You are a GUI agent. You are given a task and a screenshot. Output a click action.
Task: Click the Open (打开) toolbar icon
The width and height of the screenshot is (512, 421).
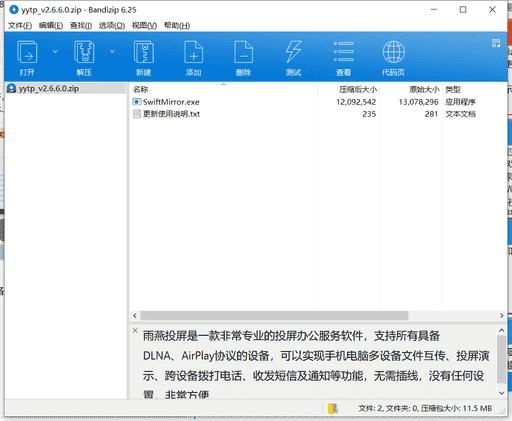27,52
